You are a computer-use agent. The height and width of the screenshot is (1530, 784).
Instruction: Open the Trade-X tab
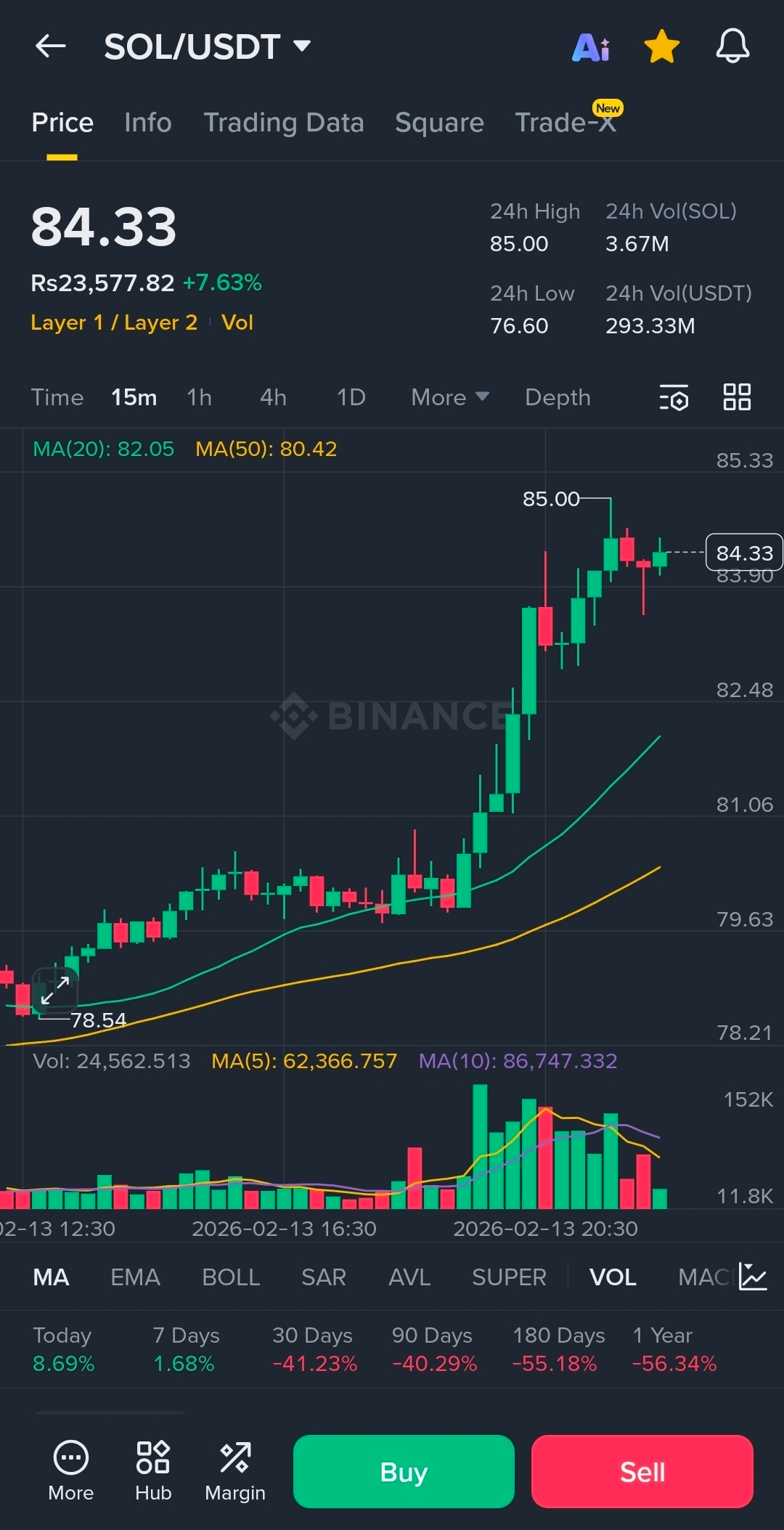(x=565, y=123)
